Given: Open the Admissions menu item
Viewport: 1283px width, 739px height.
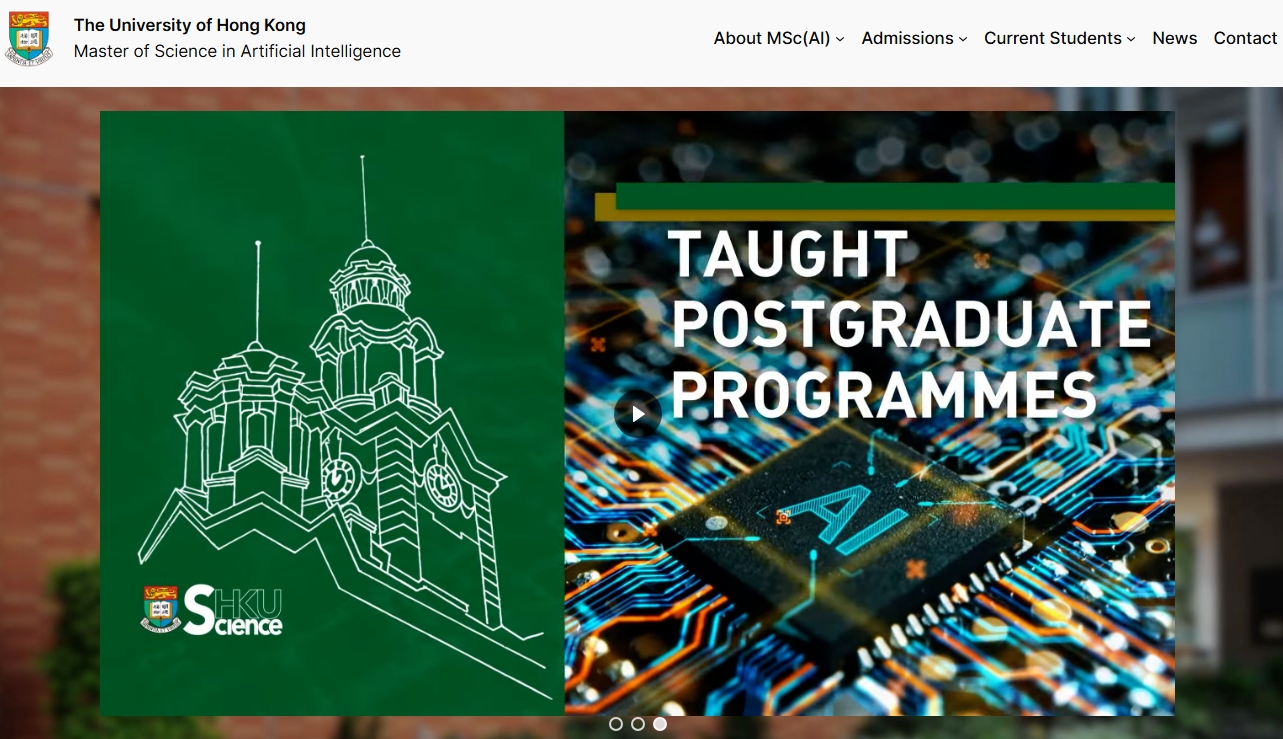Looking at the screenshot, I should tap(907, 38).
